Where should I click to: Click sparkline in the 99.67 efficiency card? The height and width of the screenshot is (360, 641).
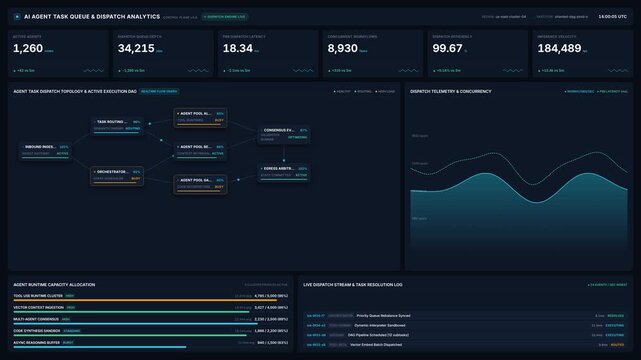[513, 71]
